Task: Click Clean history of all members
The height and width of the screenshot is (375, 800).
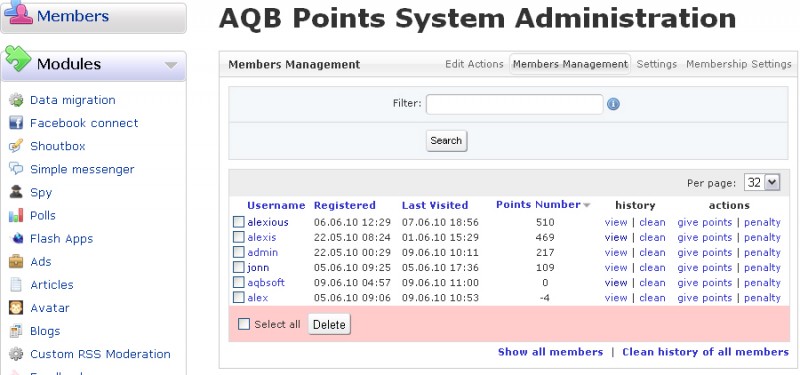Action: [705, 352]
